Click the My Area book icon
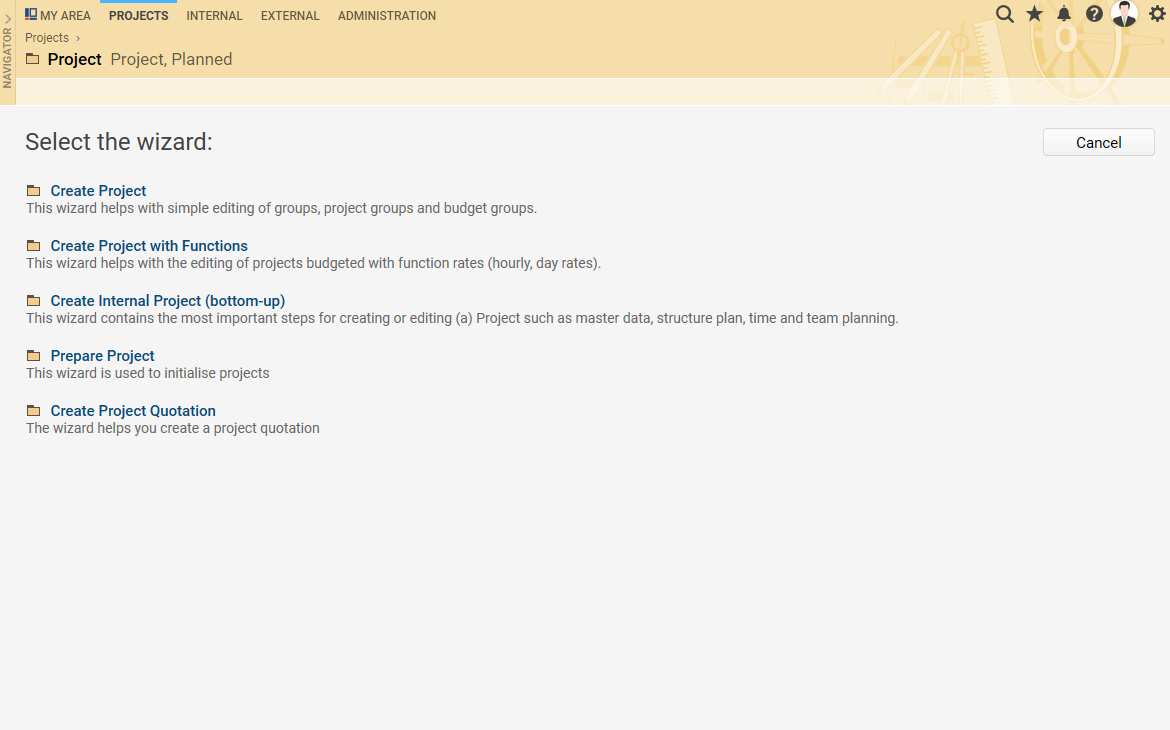The image size is (1170, 730). [31, 14]
